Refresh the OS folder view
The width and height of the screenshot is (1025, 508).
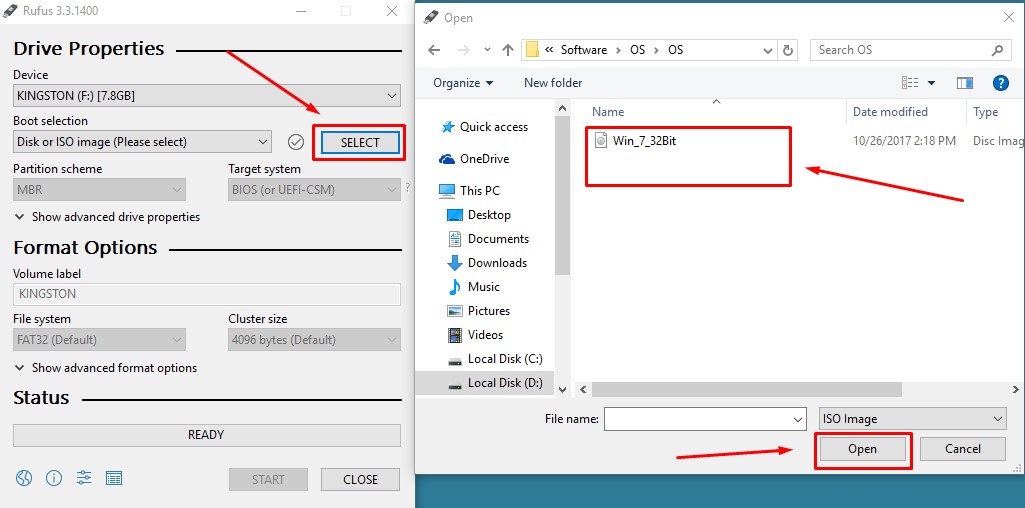pyautogui.click(x=788, y=50)
